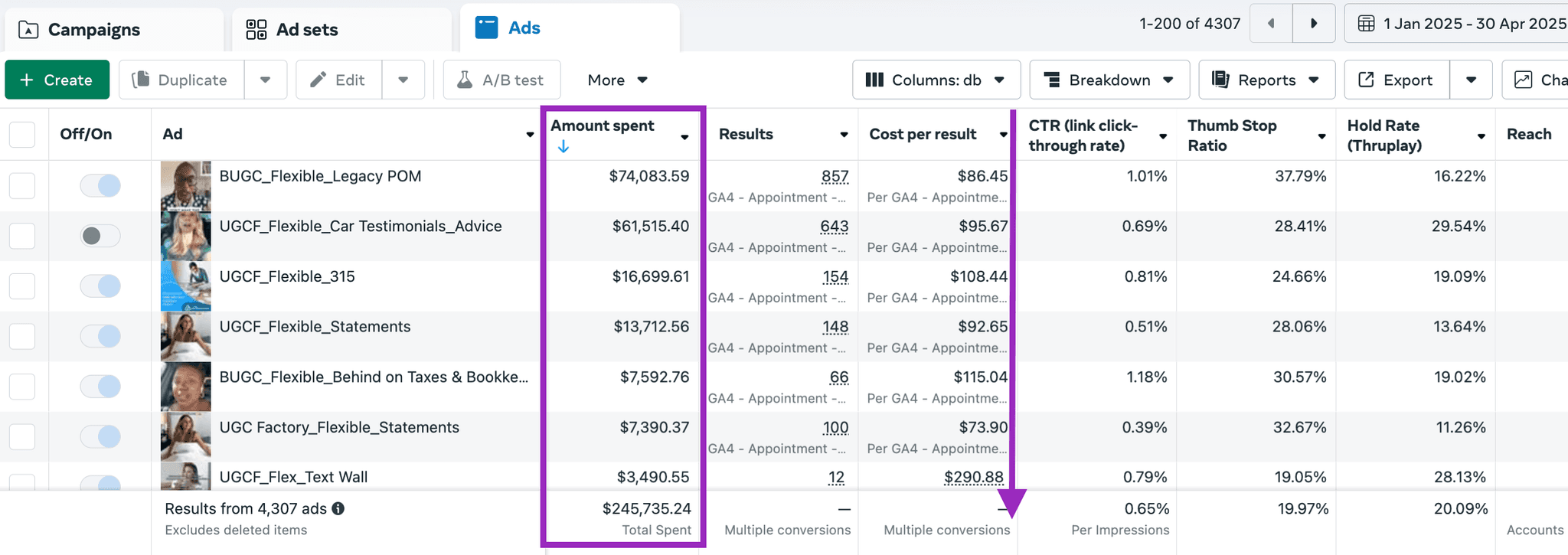Open Results column options arrow
The image size is (1568, 555).
(x=844, y=135)
